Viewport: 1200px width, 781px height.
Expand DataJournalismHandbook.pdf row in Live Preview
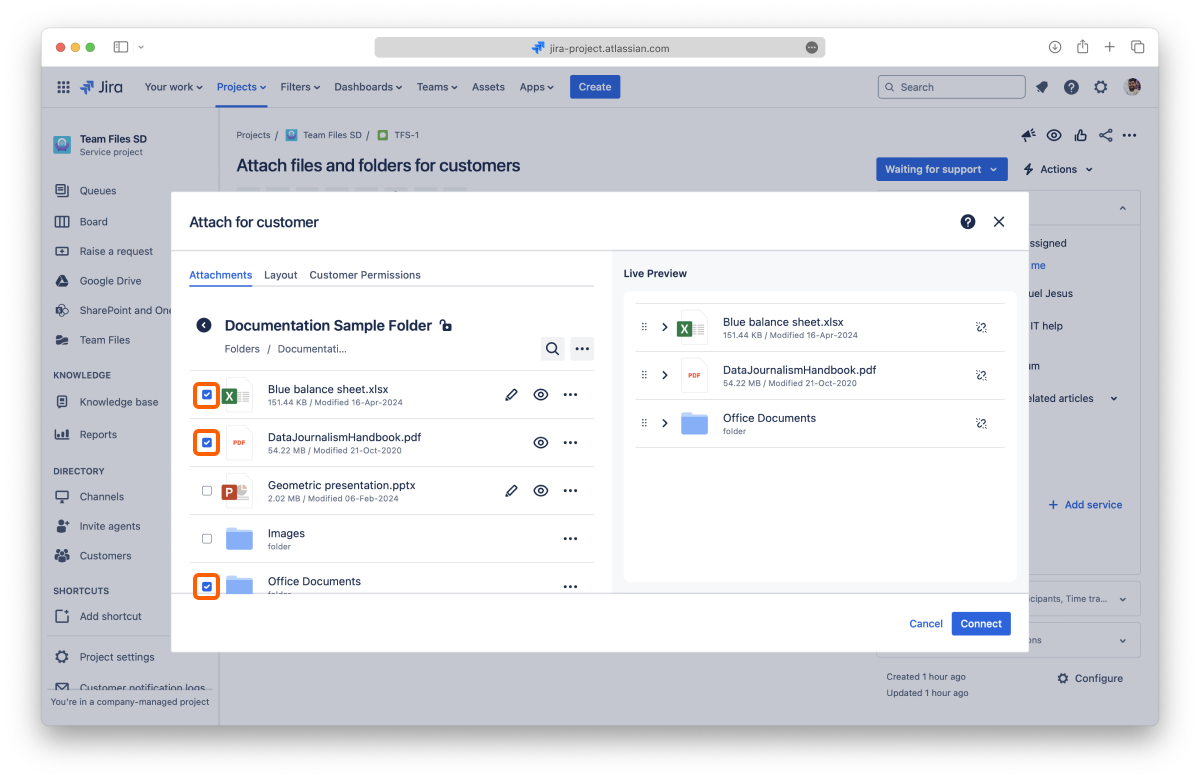point(665,375)
